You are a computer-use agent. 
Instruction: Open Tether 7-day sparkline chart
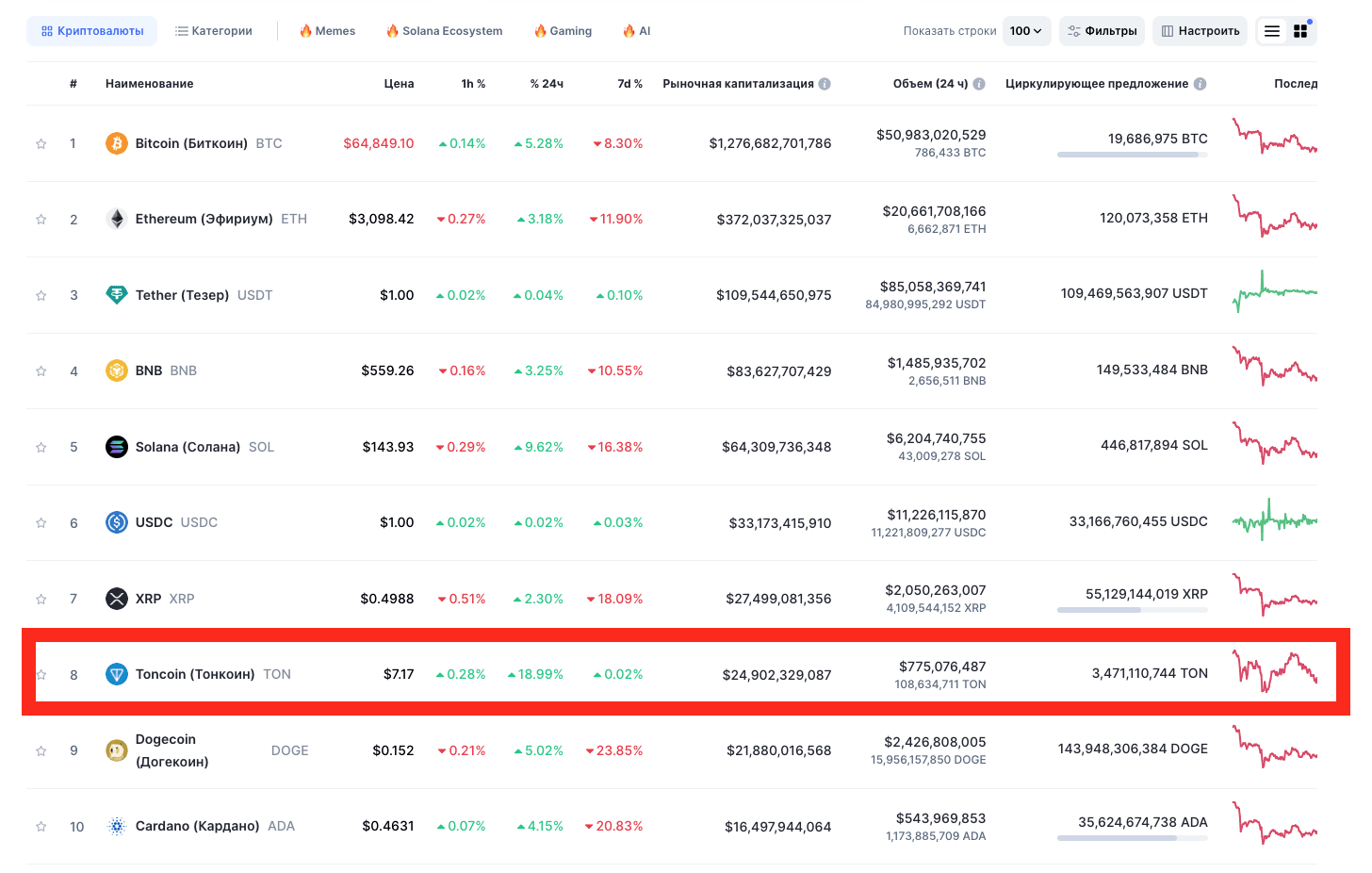[1275, 291]
